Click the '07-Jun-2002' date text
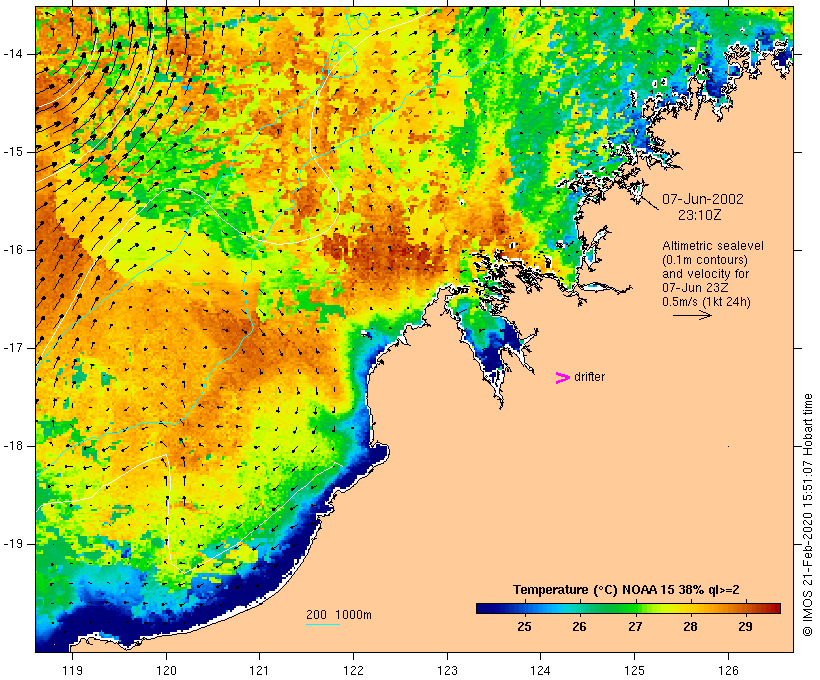820x680 pixels. pyautogui.click(x=703, y=199)
